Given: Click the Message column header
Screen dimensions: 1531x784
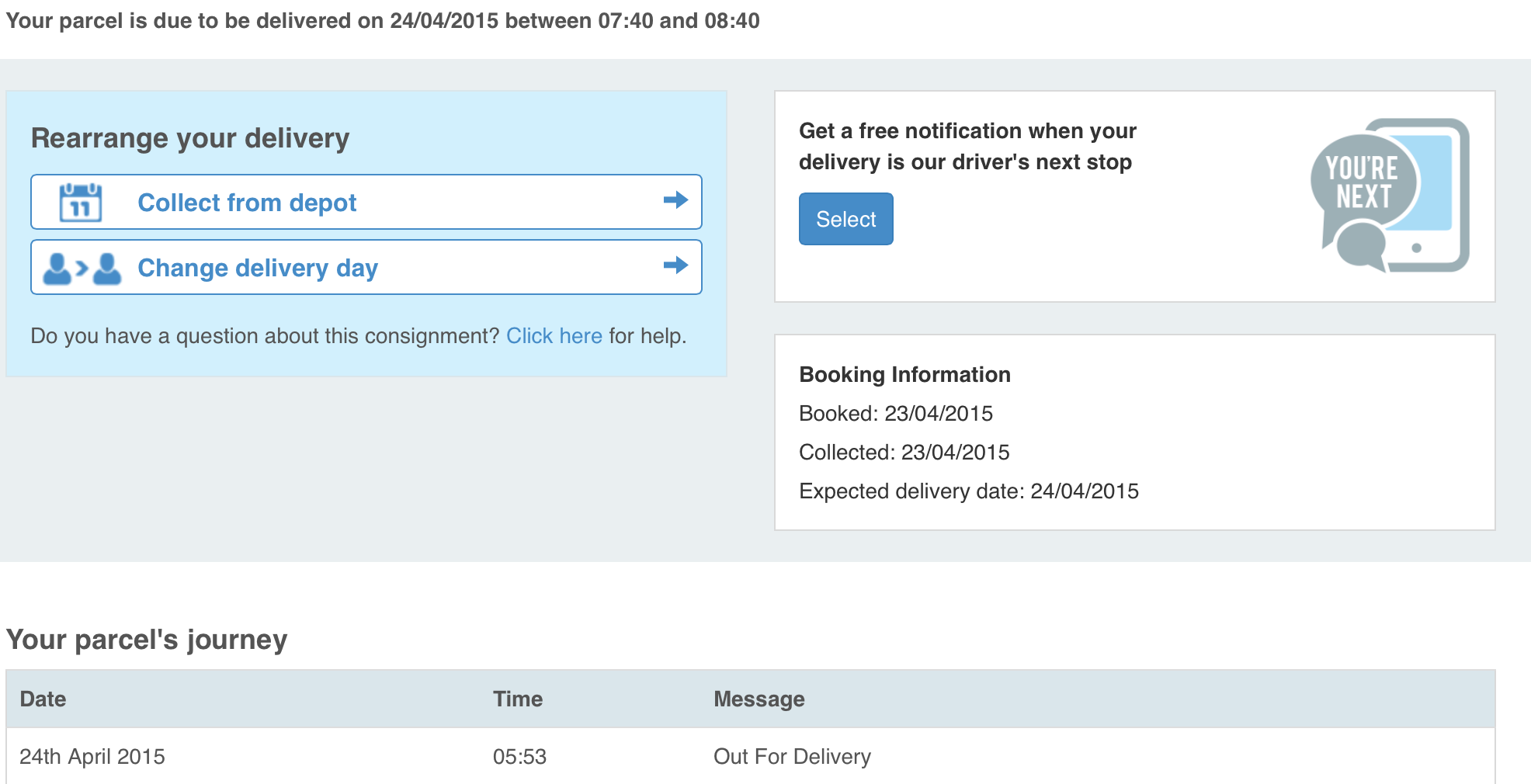Looking at the screenshot, I should pos(759,699).
